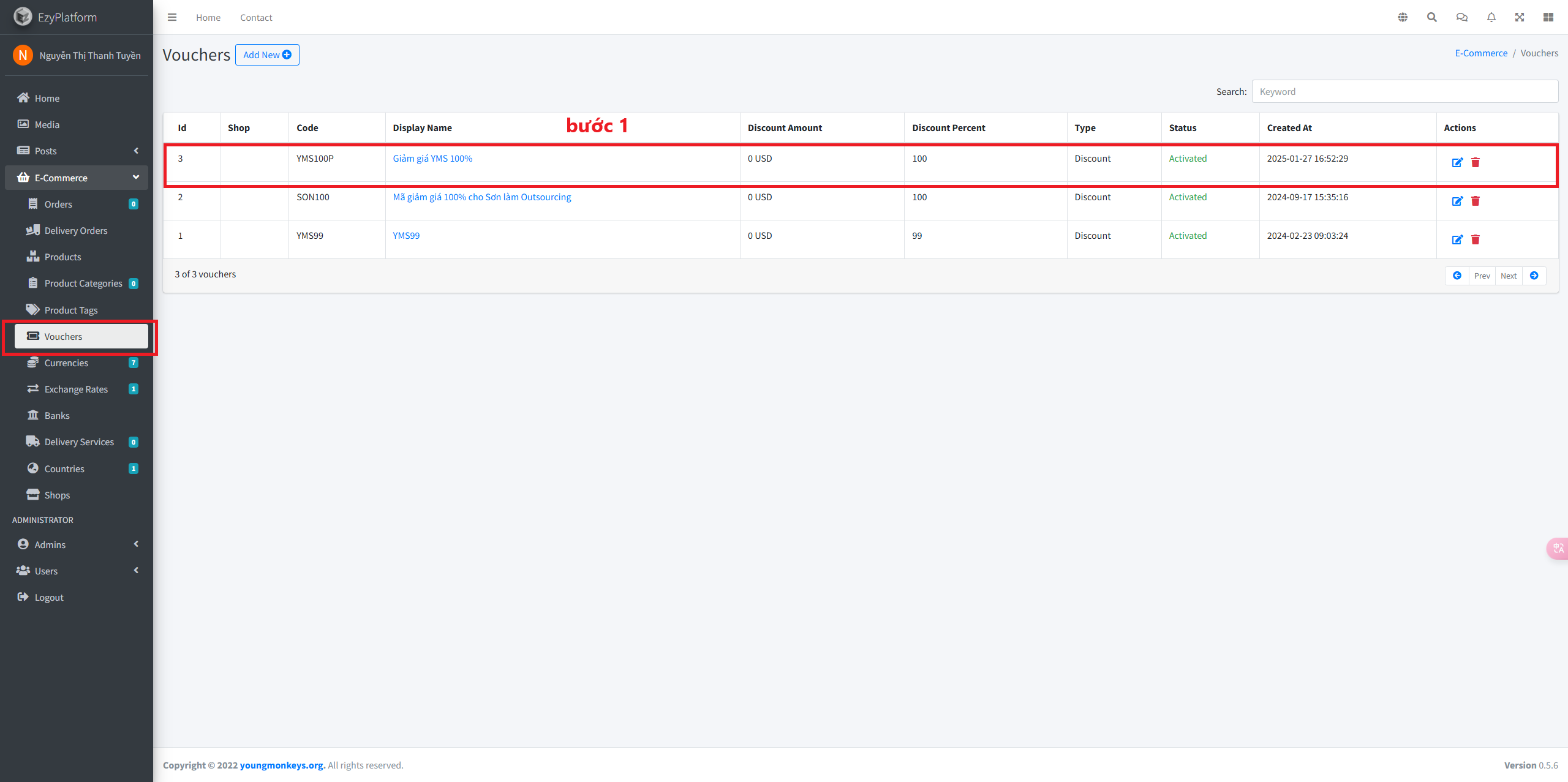
Task: Open the top Home nav link
Action: pyautogui.click(x=208, y=18)
